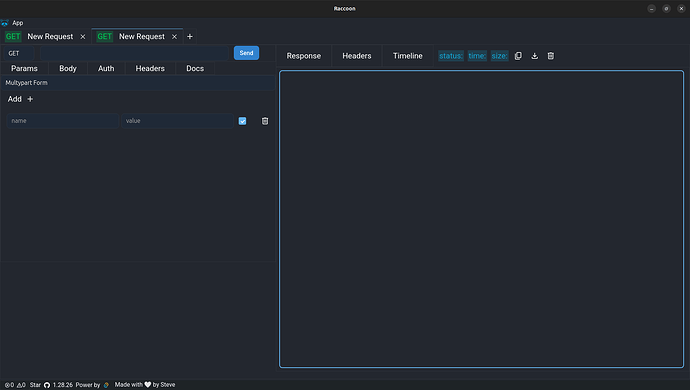
Task: Click the size: label
Action: (x=499, y=56)
